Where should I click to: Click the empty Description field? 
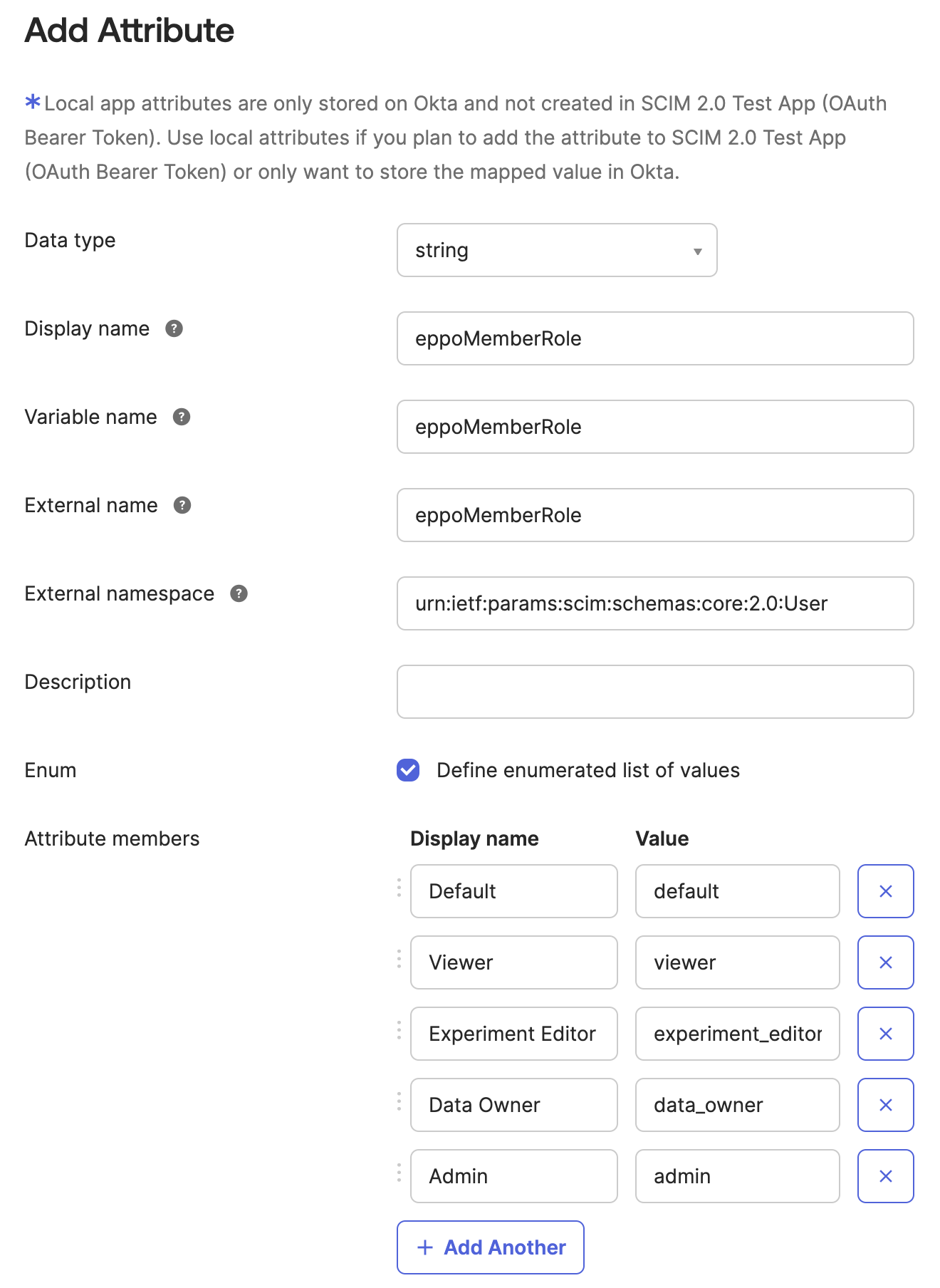click(655, 692)
